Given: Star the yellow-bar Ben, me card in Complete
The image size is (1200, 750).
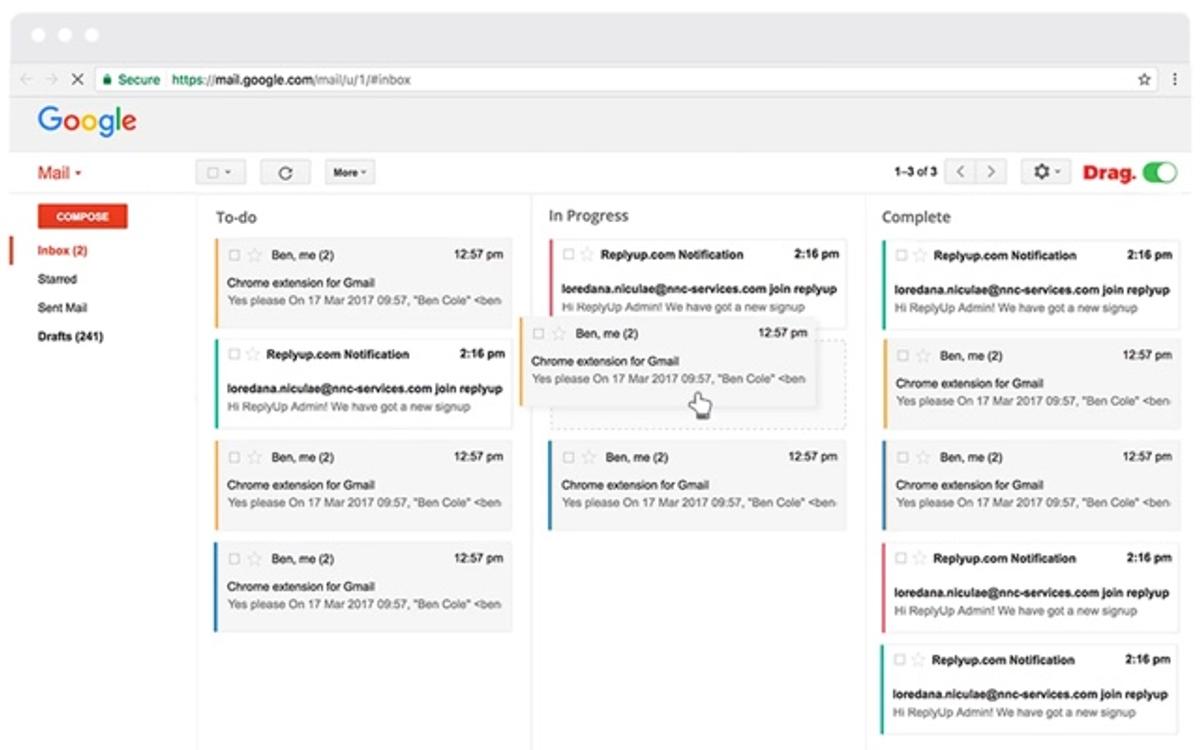Looking at the screenshot, I should [x=924, y=355].
